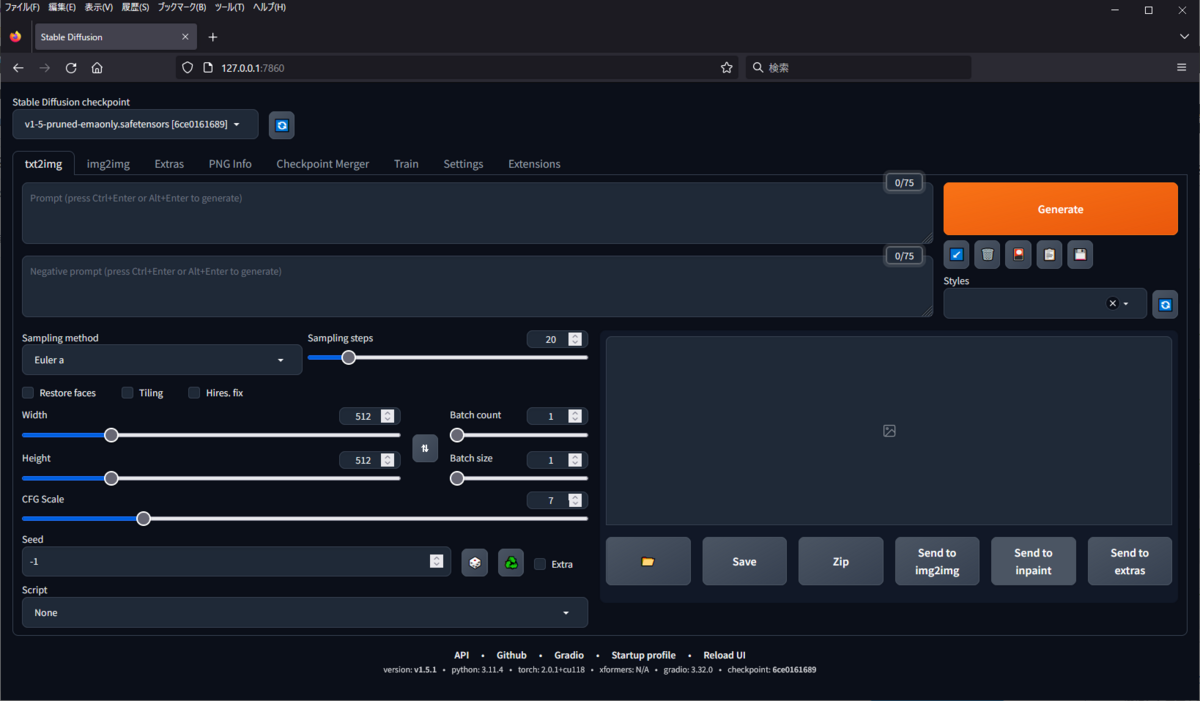The width and height of the screenshot is (1200, 701).
Task: Click Send to img2img button
Action: 937,561
